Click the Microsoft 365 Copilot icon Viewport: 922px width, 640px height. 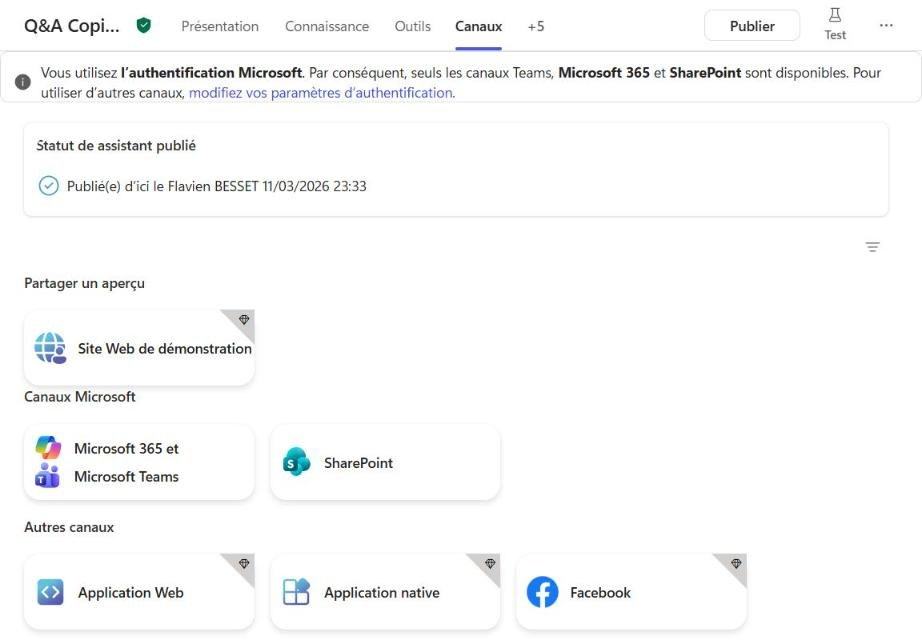[48, 448]
